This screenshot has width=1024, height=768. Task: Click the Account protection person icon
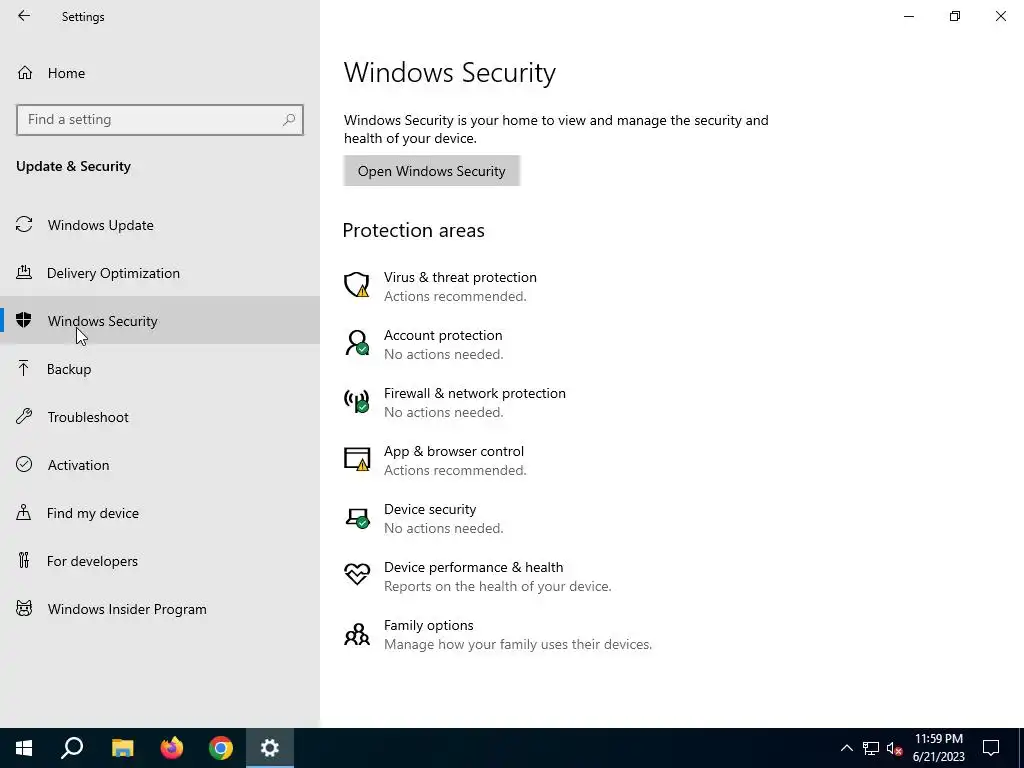pos(357,344)
